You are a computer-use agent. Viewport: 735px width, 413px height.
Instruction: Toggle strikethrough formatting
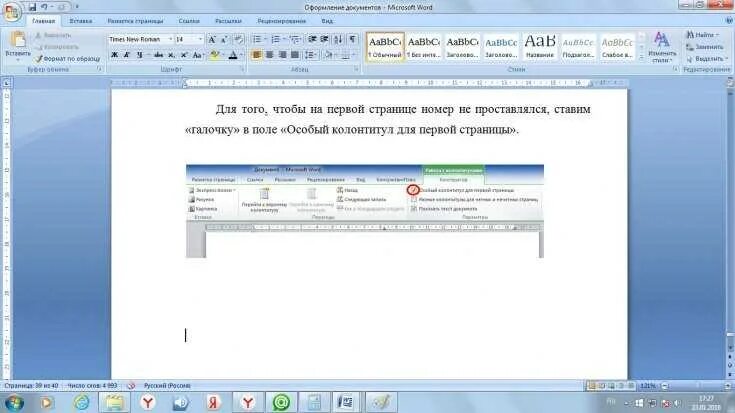coord(158,55)
